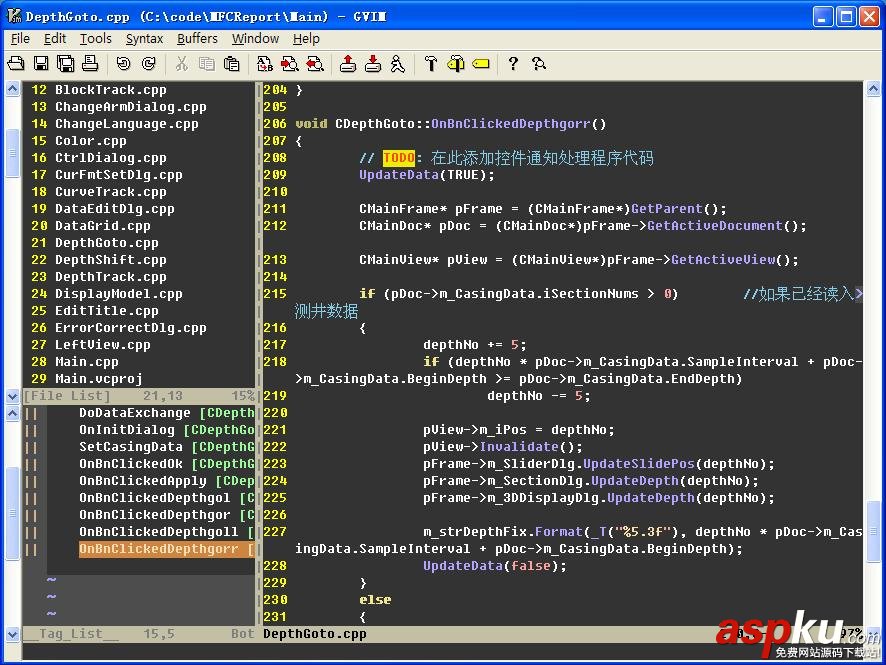Screen dimensions: 886x665
Task: Select LeftView.cpp in the file list
Action: click(x=103, y=344)
